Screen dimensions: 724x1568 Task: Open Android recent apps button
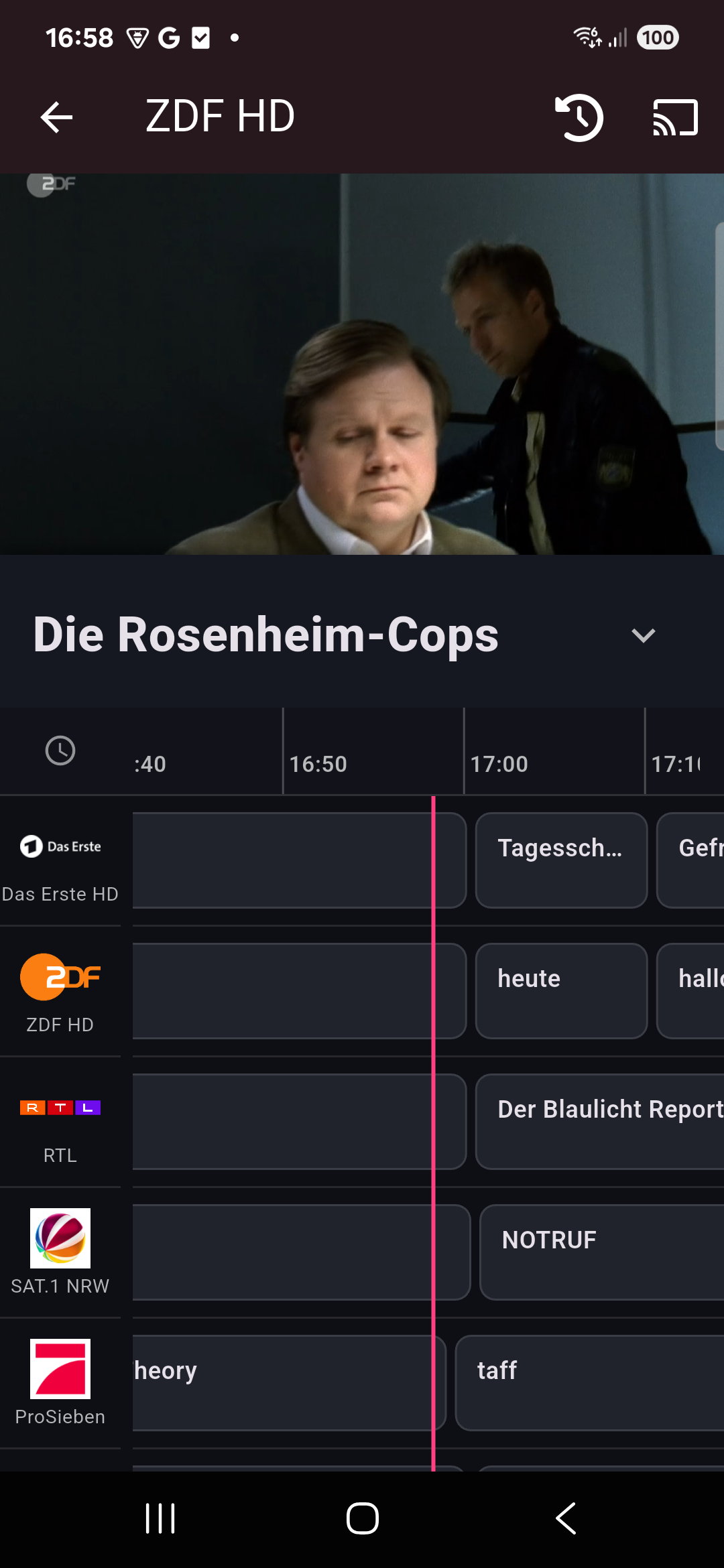pos(160,1518)
